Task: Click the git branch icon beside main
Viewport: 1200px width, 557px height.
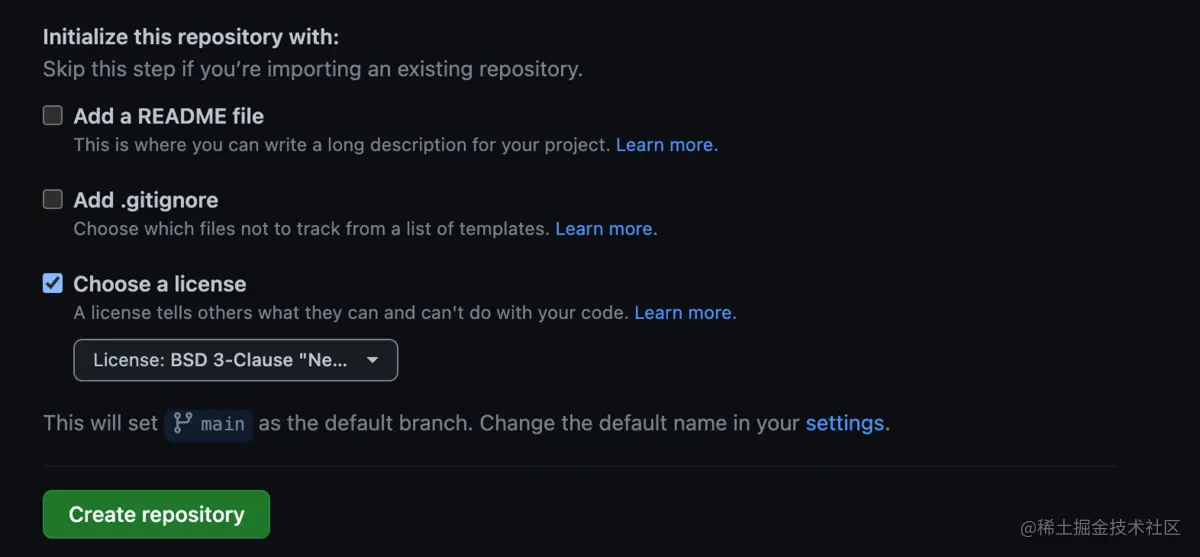Action: coord(182,423)
